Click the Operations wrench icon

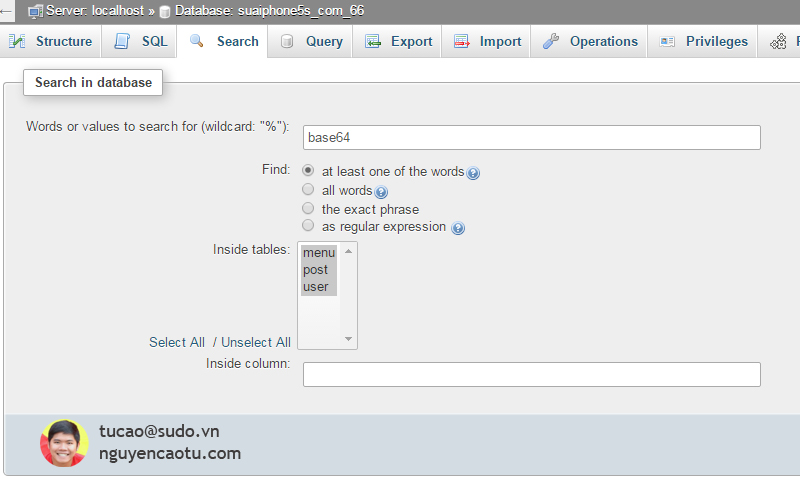[551, 41]
